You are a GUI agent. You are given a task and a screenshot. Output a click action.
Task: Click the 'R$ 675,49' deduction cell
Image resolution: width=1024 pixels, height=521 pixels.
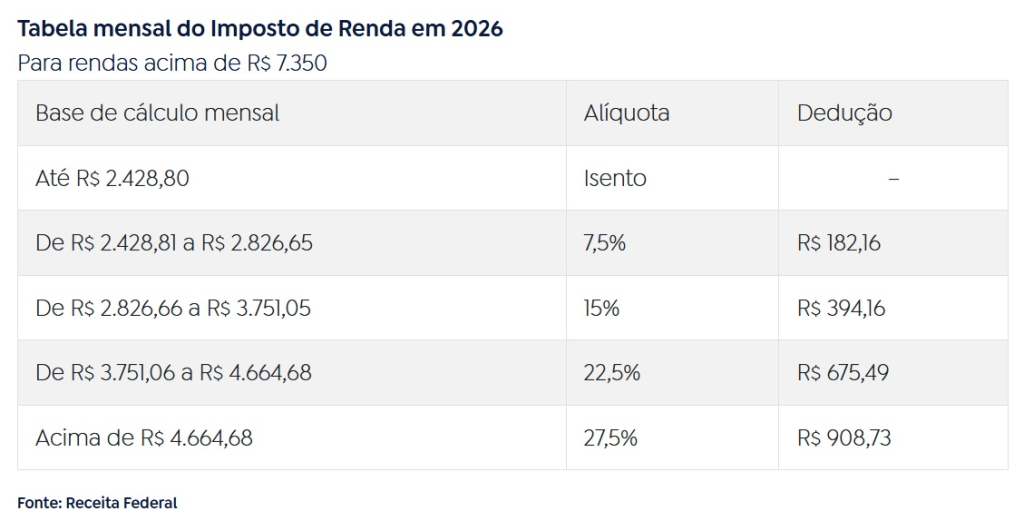pyautogui.click(x=843, y=373)
